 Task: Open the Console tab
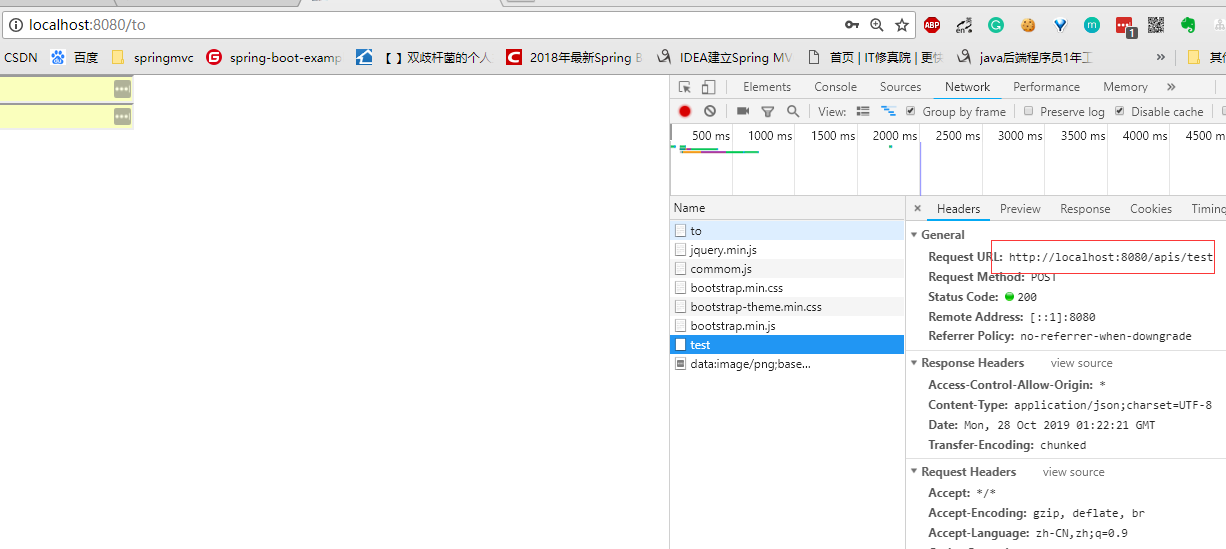point(835,87)
